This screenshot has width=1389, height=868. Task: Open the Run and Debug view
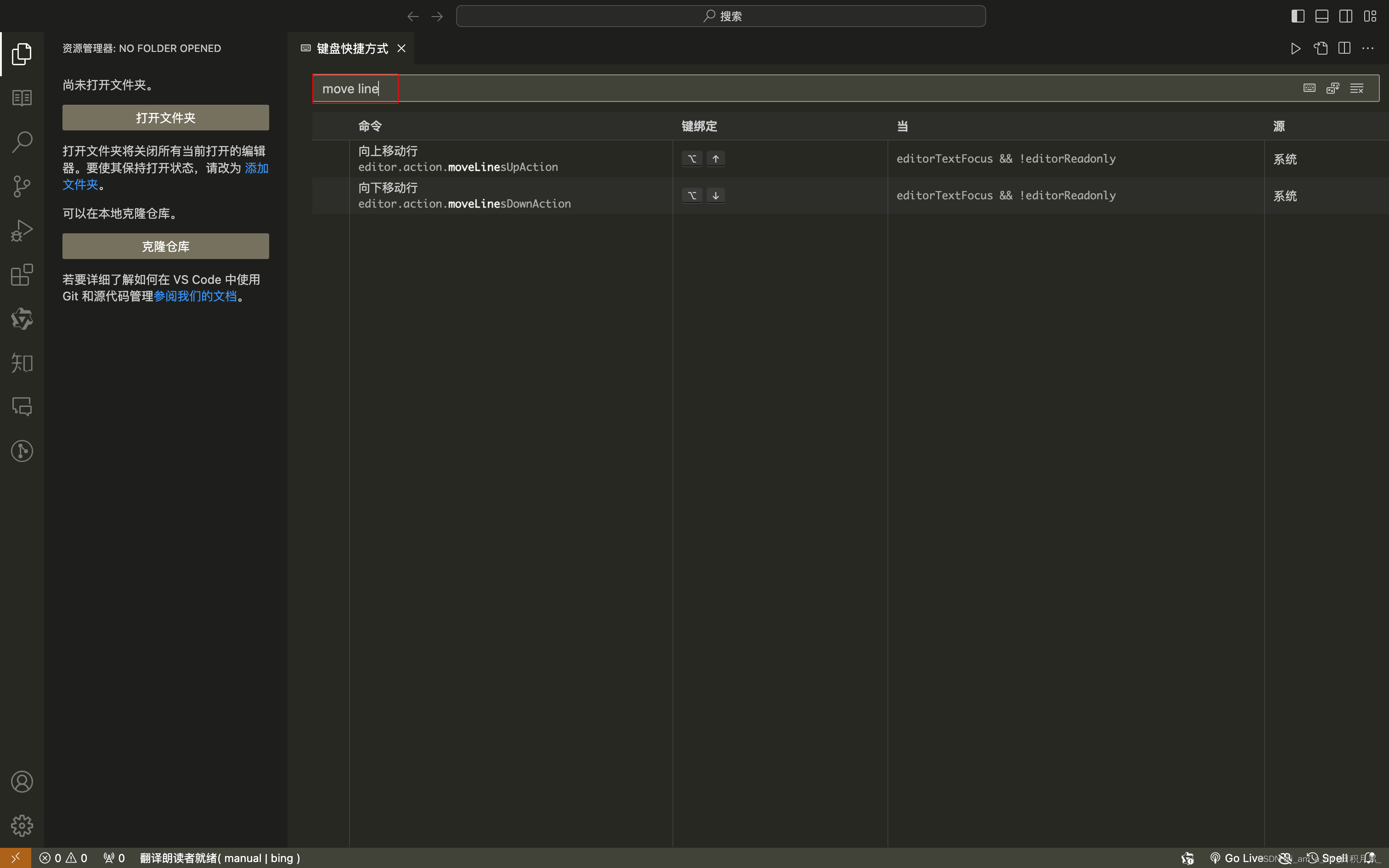pos(22,230)
